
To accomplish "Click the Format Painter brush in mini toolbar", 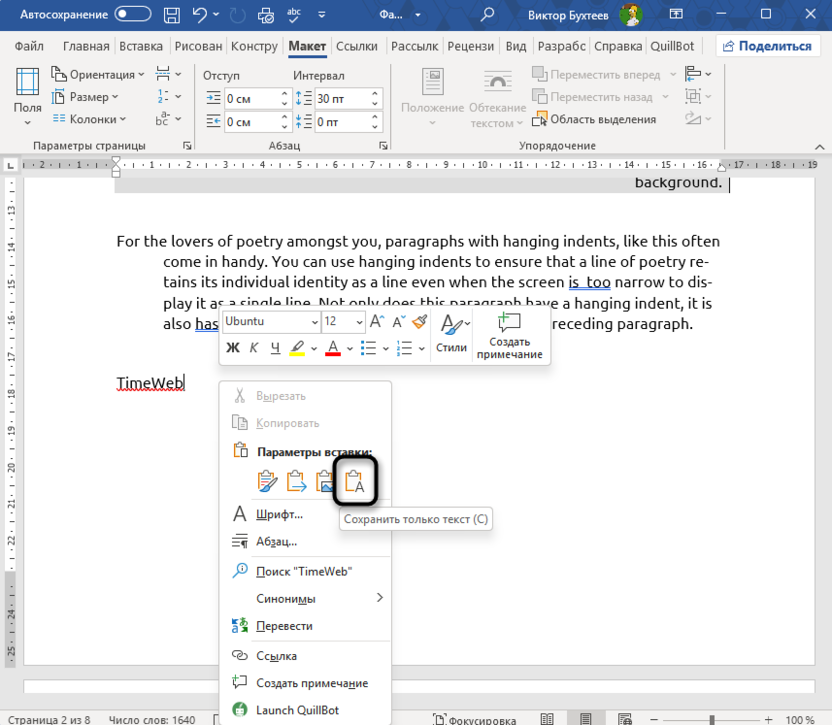I will click(420, 322).
